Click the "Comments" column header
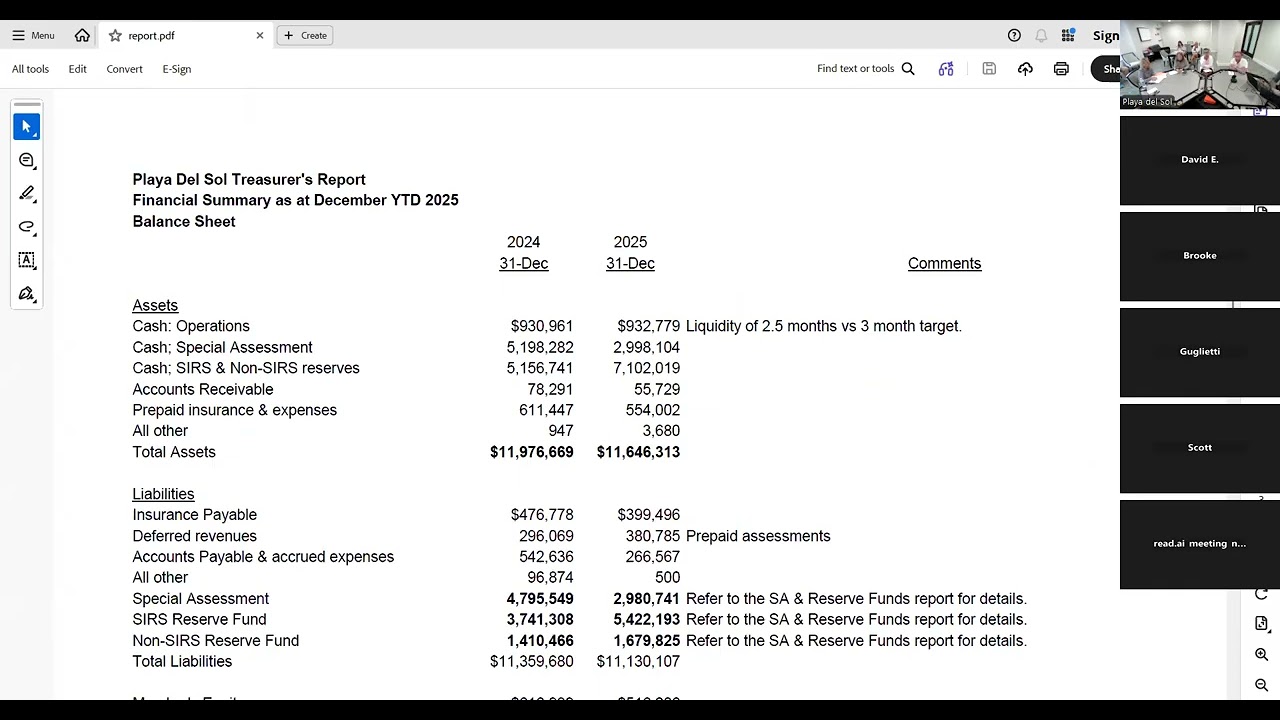Image resolution: width=1280 pixels, height=720 pixels. tap(945, 264)
